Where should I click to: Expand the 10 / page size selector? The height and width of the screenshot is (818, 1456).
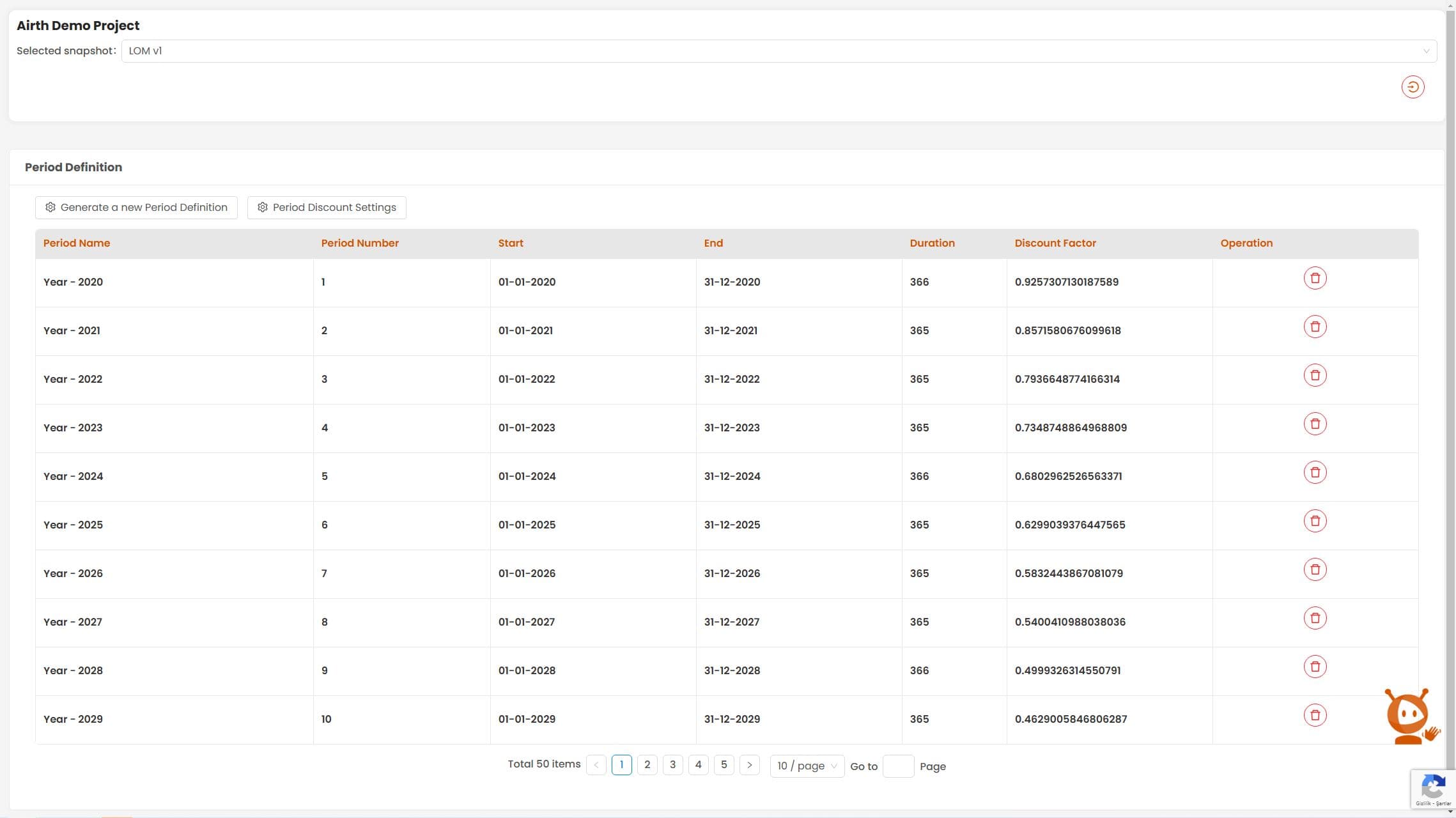pyautogui.click(x=807, y=766)
